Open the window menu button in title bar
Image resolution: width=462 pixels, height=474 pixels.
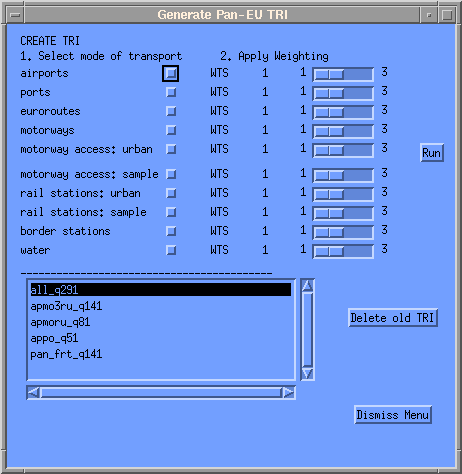[15, 15]
